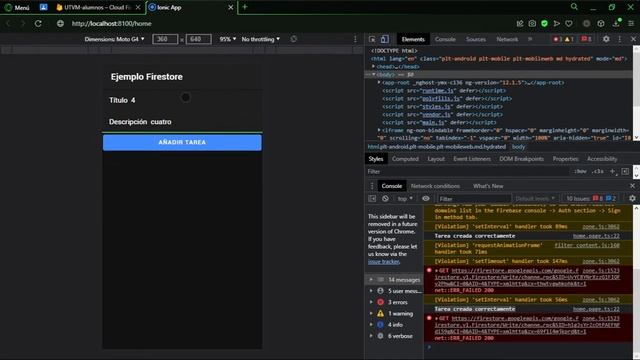Image resolution: width=640 pixels, height=360 pixels.
Task: Toggle the console sidebar icon
Action: pyautogui.click(x=372, y=198)
